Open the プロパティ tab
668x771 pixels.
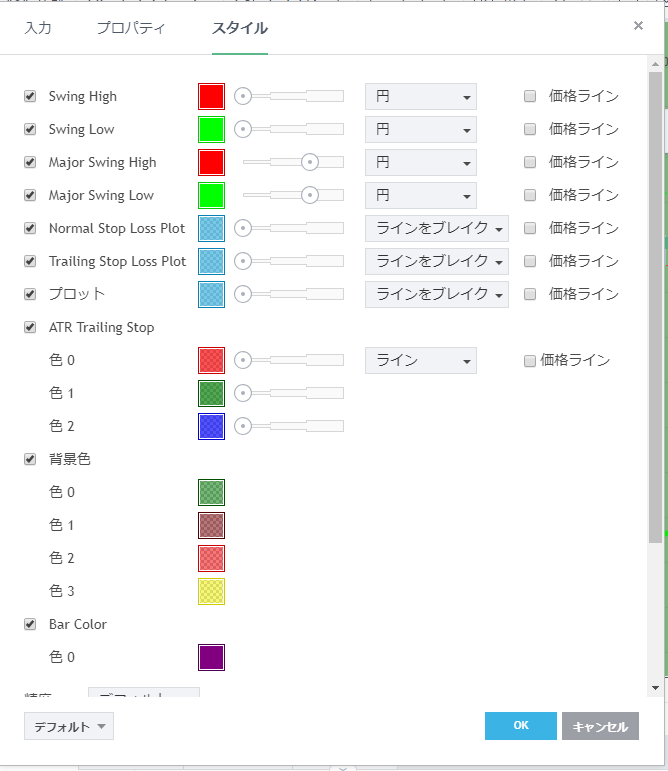point(131,28)
